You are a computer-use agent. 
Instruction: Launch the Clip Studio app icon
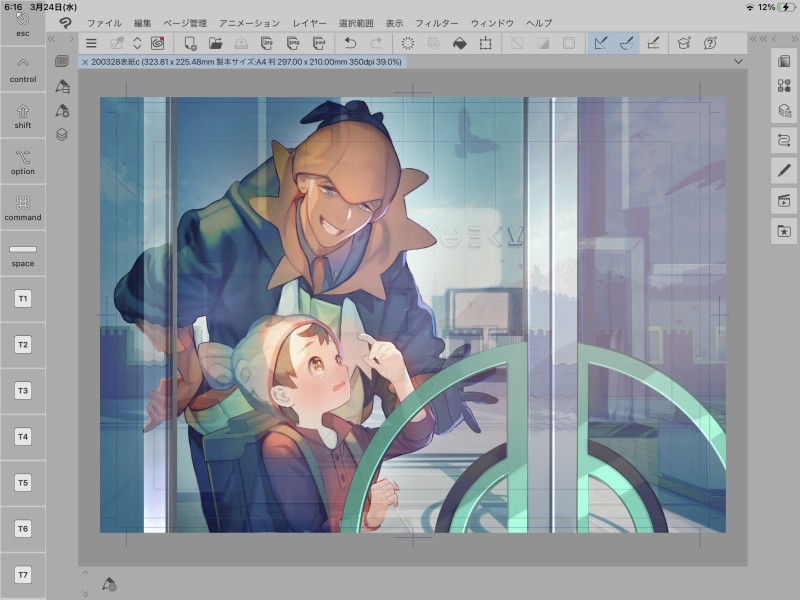click(x=158, y=43)
